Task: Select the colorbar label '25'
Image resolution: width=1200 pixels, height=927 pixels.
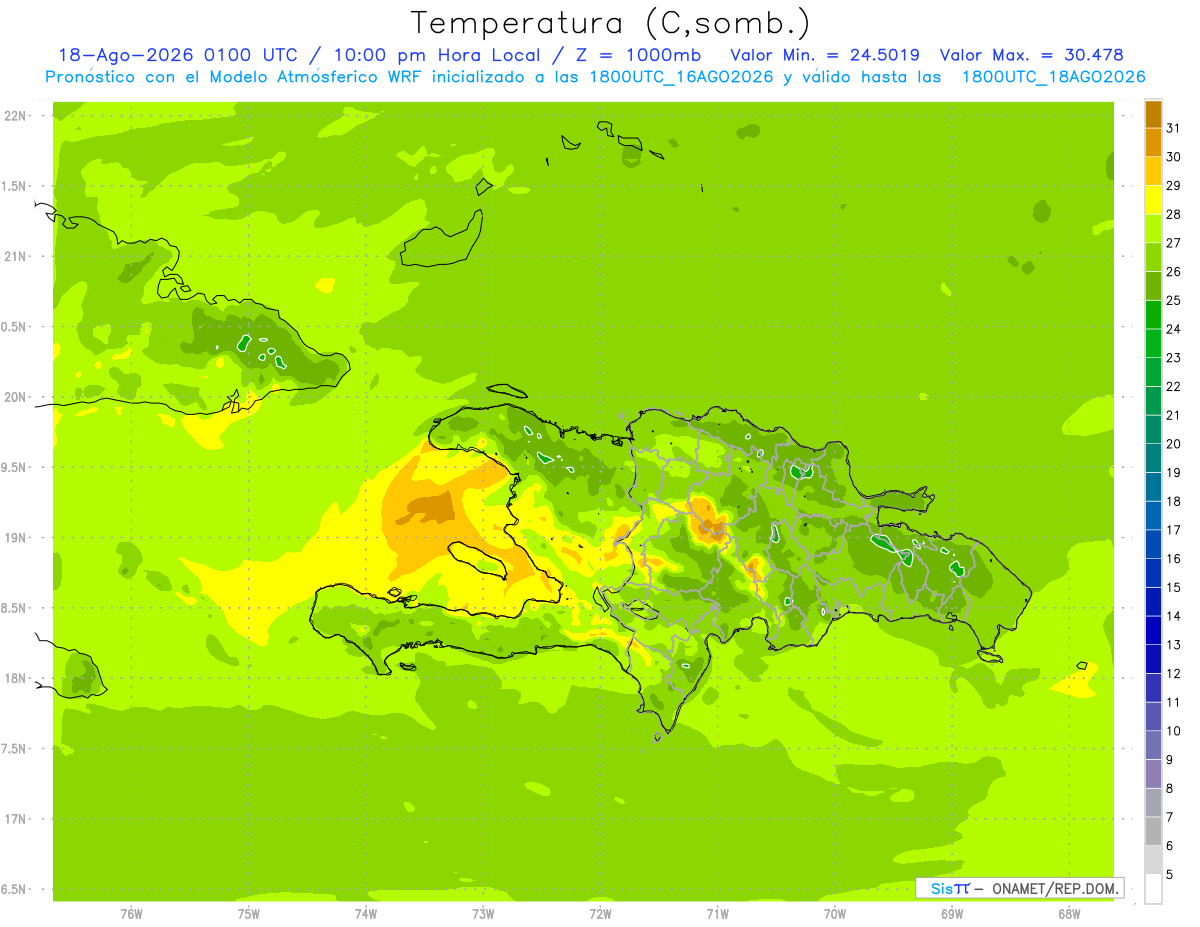Action: [x=1174, y=300]
